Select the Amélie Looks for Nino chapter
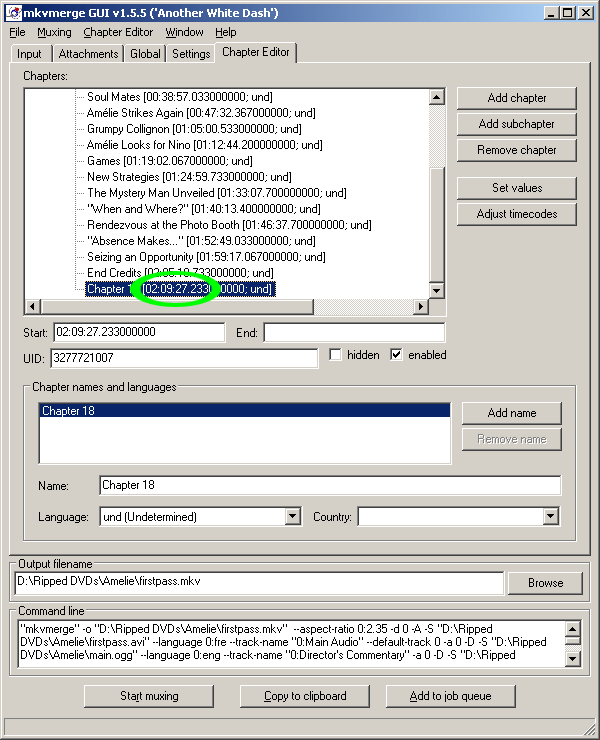Screen dimensions: 600x740 (204, 145)
